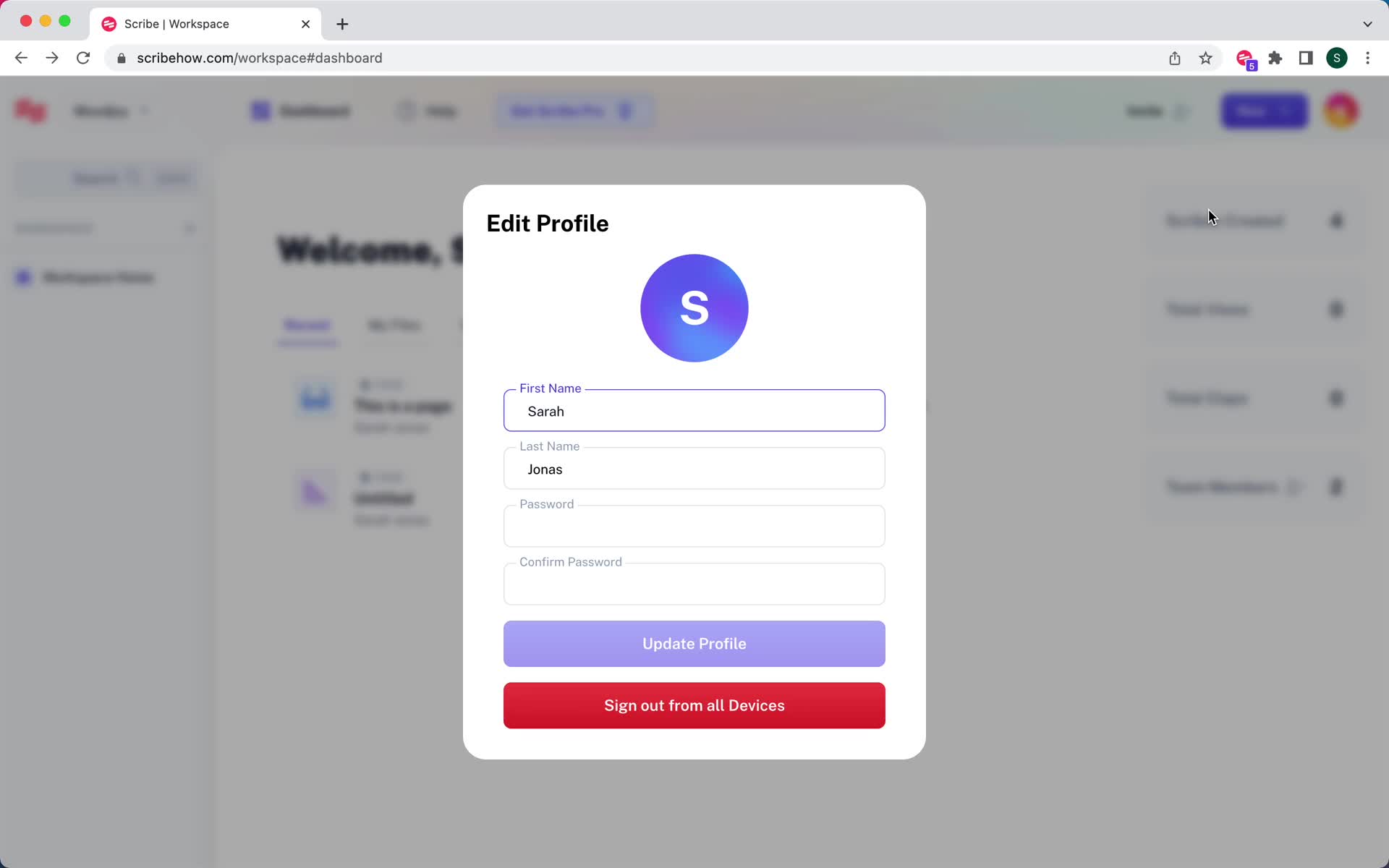Screen dimensions: 1389x868
Task: Select the Recent tab in workspace
Action: coord(307,325)
